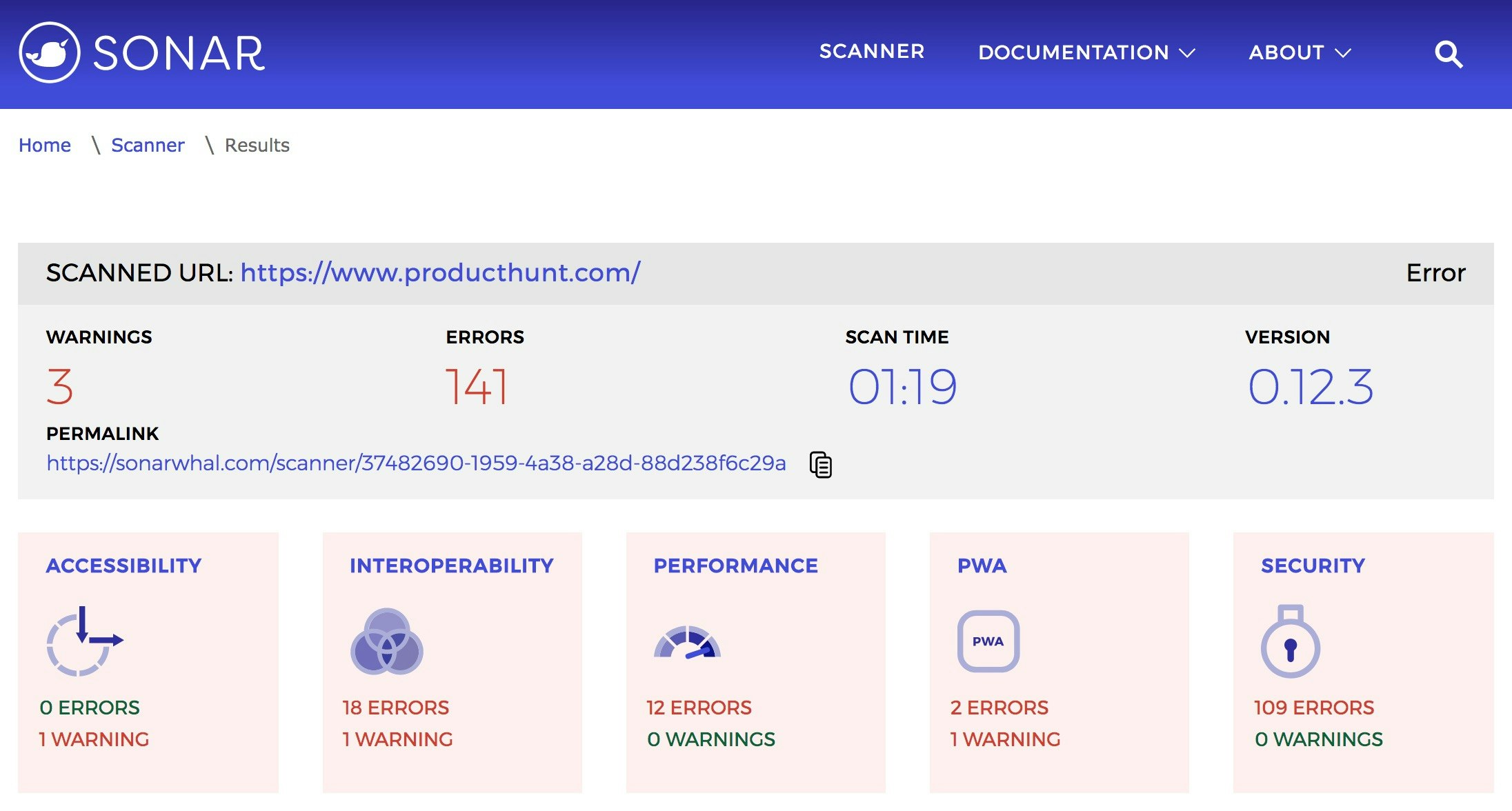Click the Results breadcrumb text

(x=257, y=145)
